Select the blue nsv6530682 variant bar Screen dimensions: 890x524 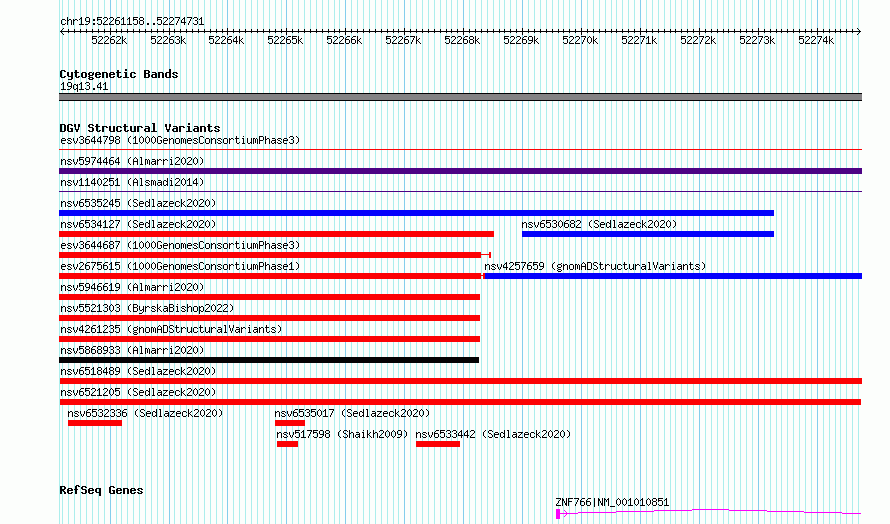[x=648, y=234]
